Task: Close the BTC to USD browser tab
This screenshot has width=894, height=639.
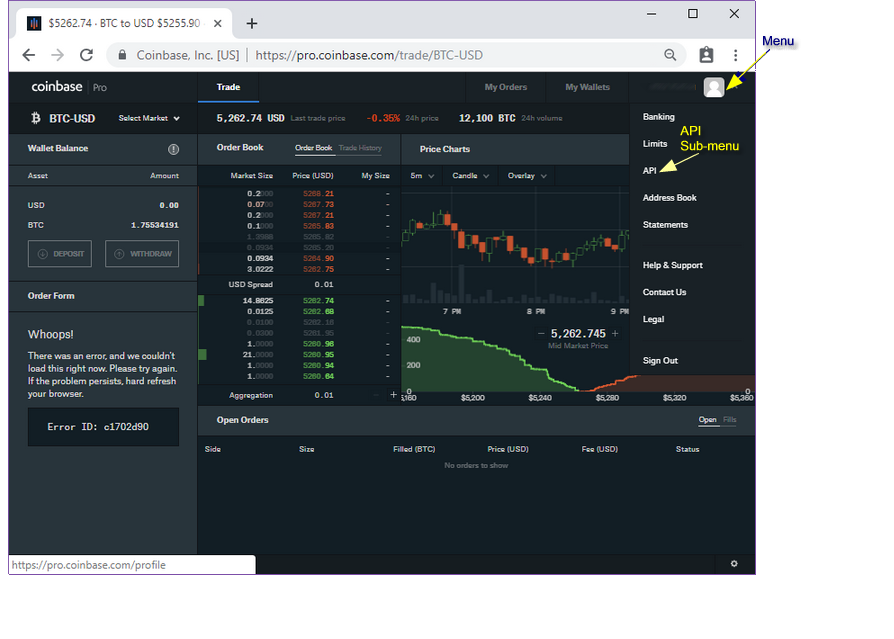Action: [217, 23]
